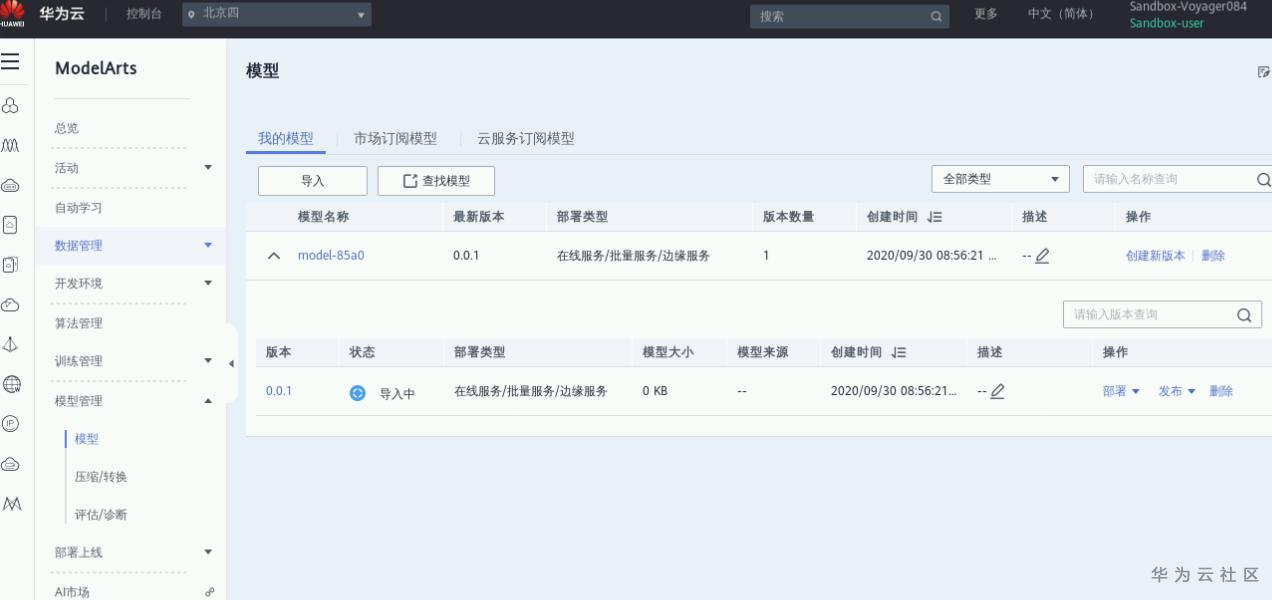Switch to the 云服务订阅模型 tab

[526, 139]
